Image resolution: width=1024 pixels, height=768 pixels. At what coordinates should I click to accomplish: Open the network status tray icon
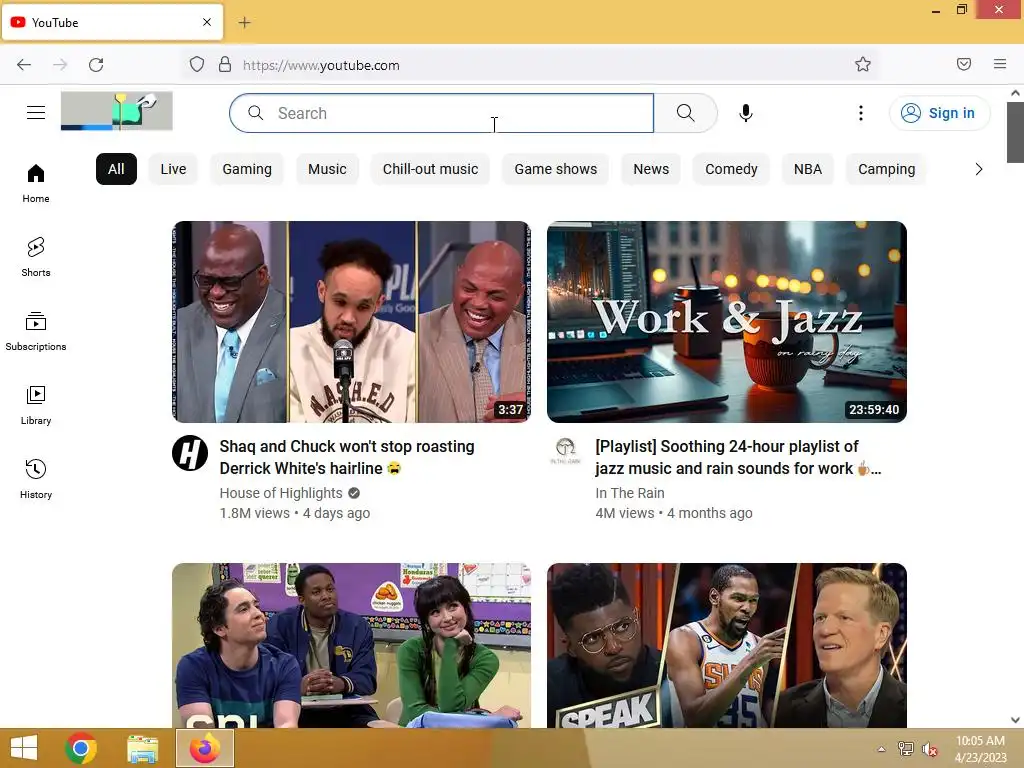click(x=905, y=749)
